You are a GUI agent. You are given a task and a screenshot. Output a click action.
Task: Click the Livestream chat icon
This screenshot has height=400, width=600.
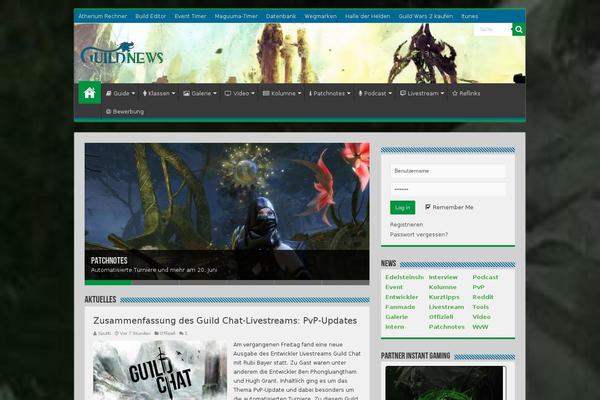point(403,93)
